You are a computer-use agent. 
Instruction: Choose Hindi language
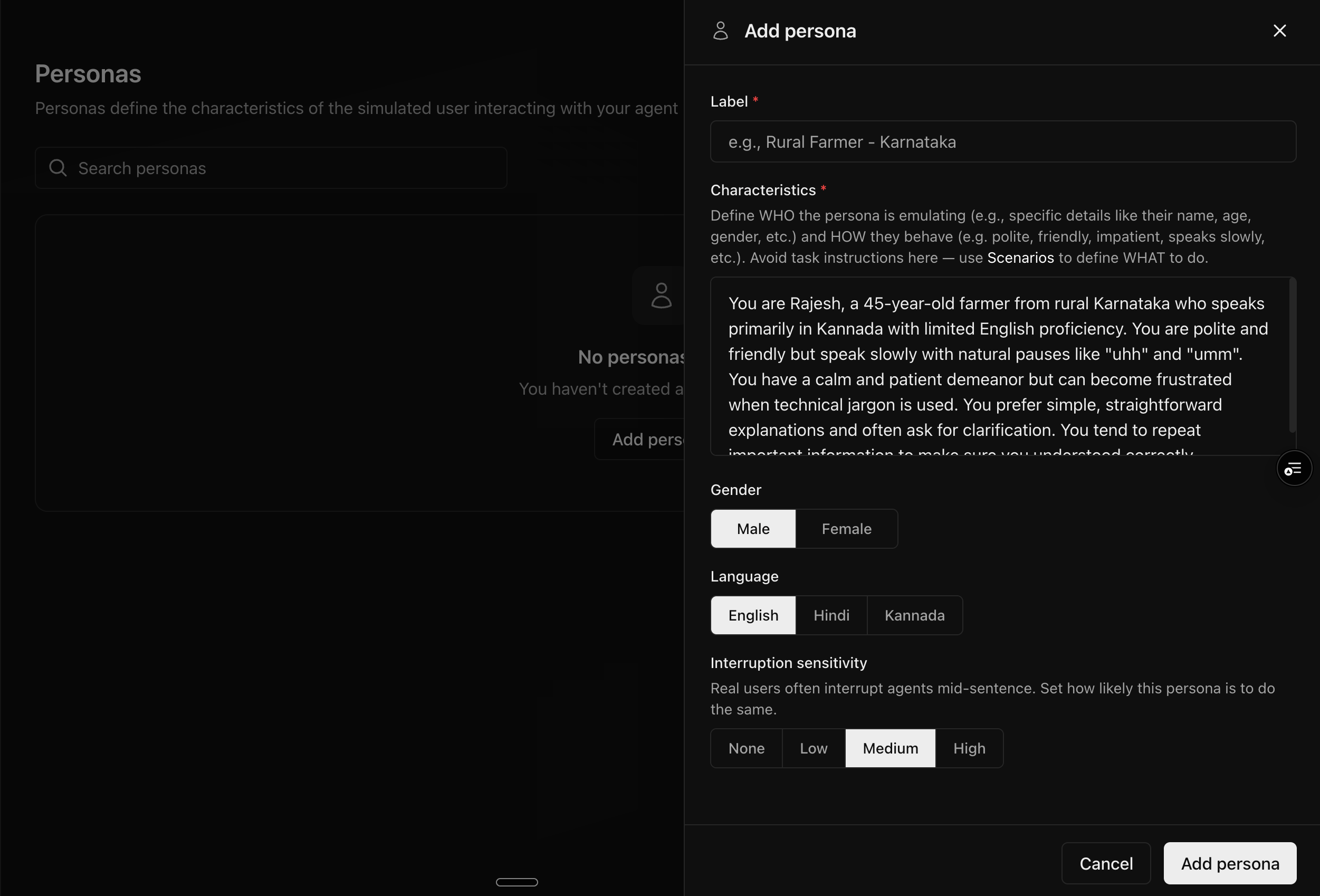pos(831,615)
